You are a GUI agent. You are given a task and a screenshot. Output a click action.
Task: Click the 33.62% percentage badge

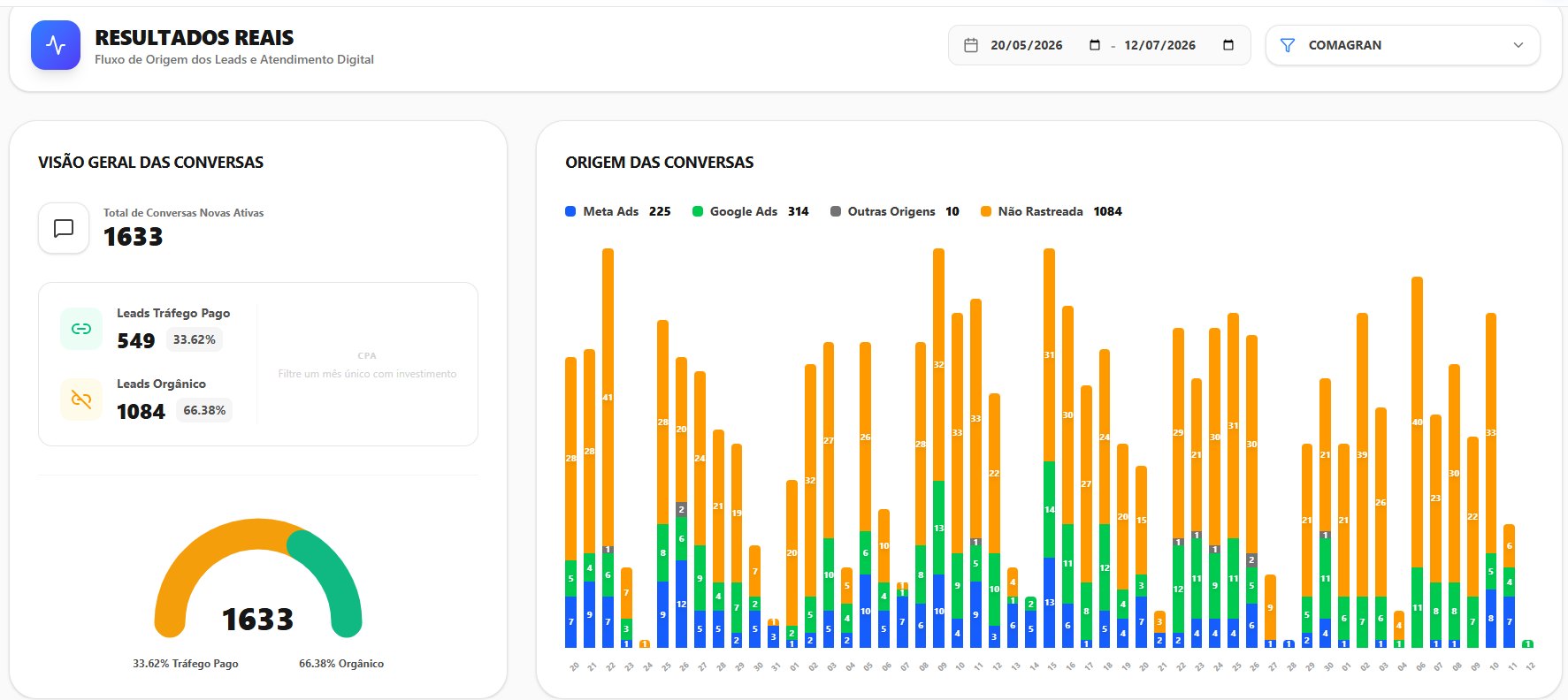click(195, 339)
